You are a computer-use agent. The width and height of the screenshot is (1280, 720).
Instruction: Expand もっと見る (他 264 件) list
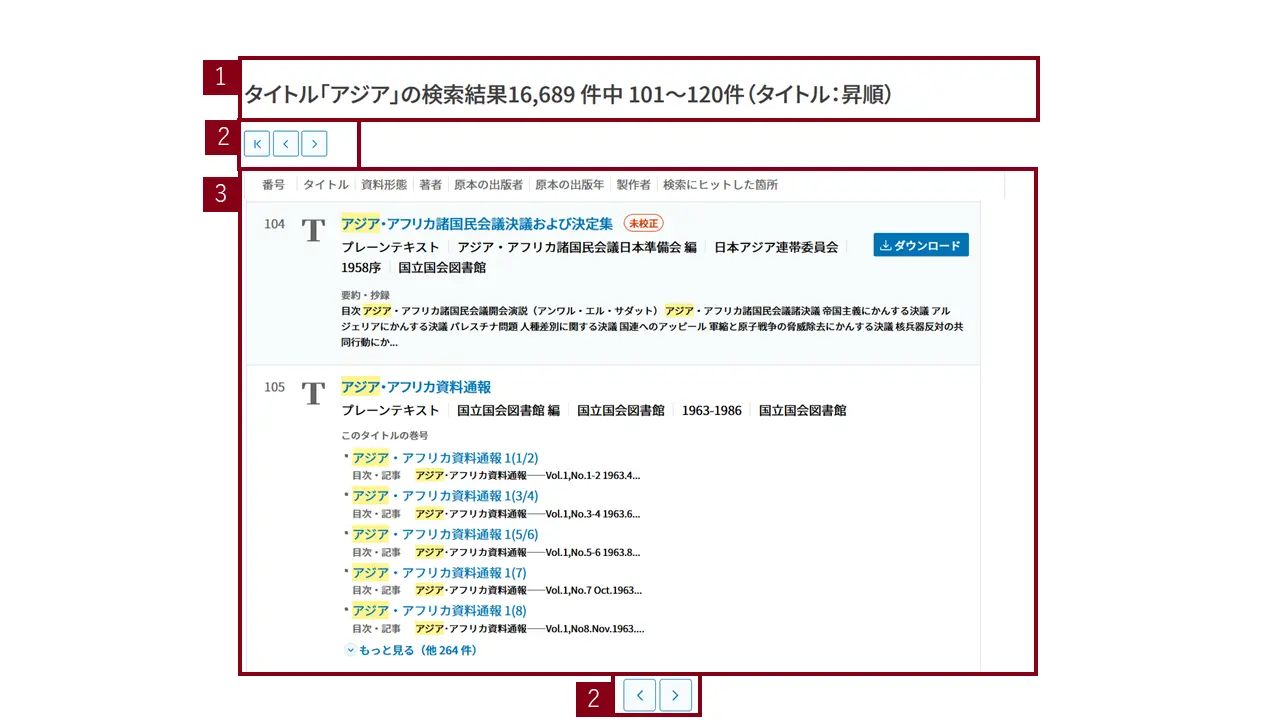[x=411, y=650]
